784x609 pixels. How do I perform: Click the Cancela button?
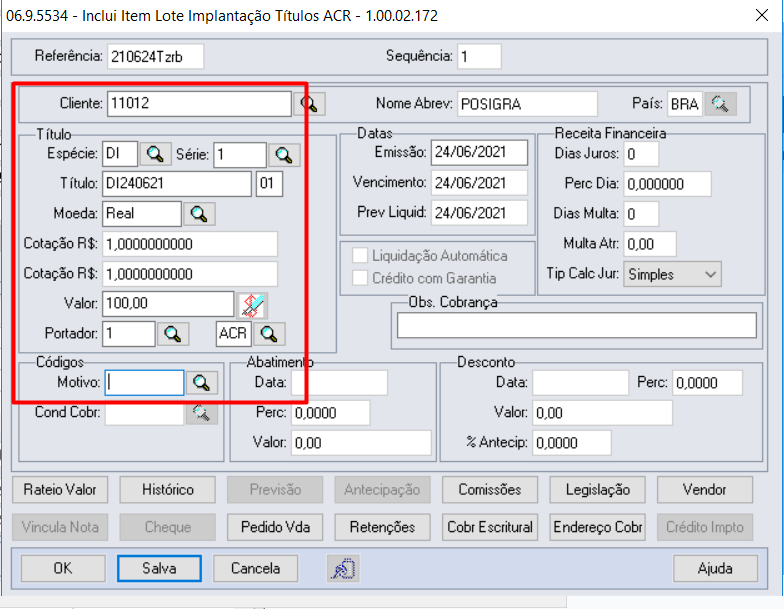256,568
